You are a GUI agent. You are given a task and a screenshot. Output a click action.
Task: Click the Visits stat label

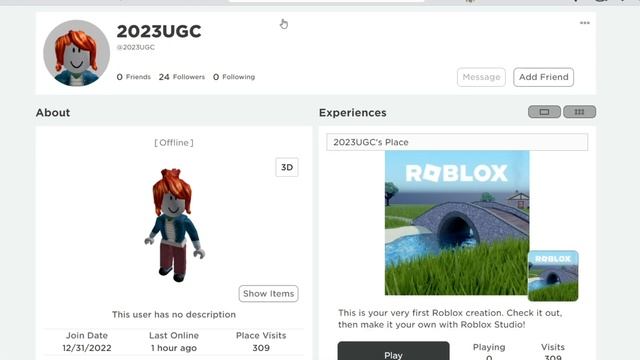(553, 347)
